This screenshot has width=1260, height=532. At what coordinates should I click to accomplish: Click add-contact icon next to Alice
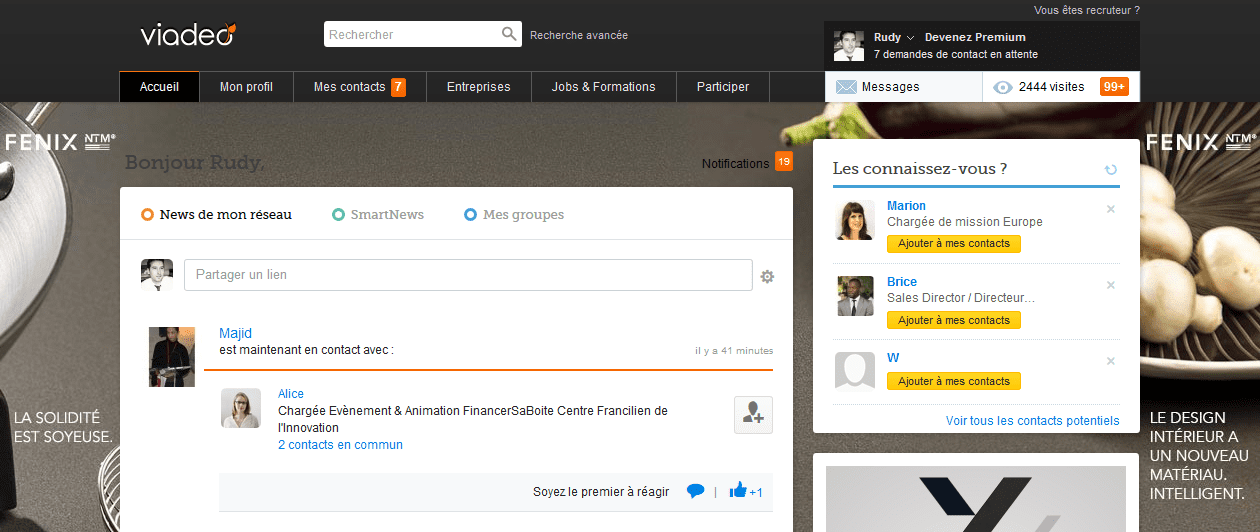point(753,415)
